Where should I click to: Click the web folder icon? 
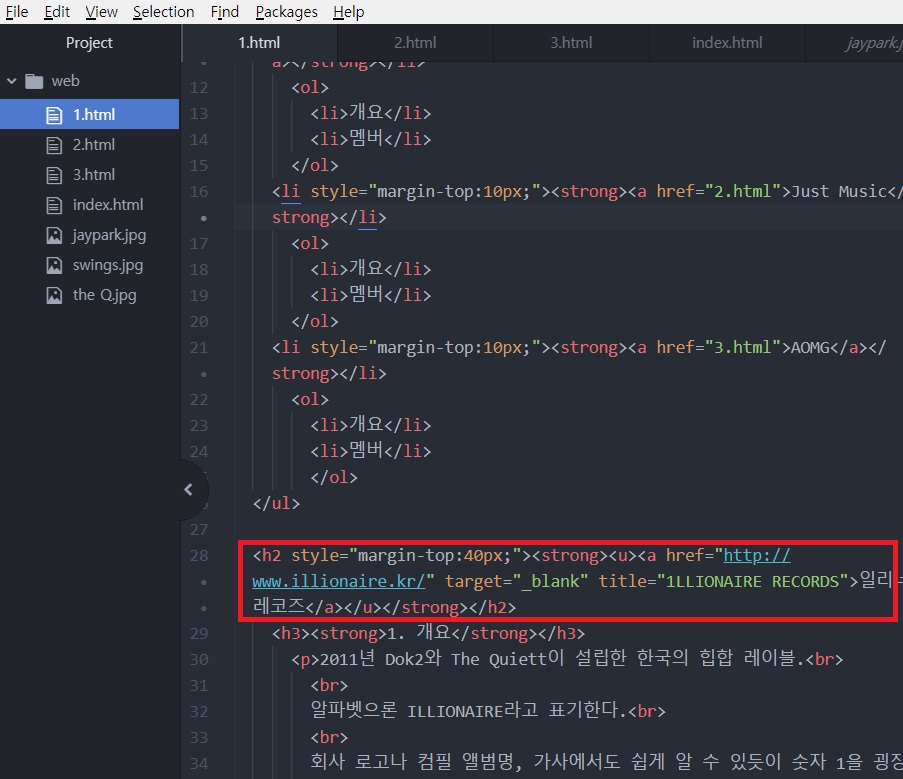pos(34,81)
